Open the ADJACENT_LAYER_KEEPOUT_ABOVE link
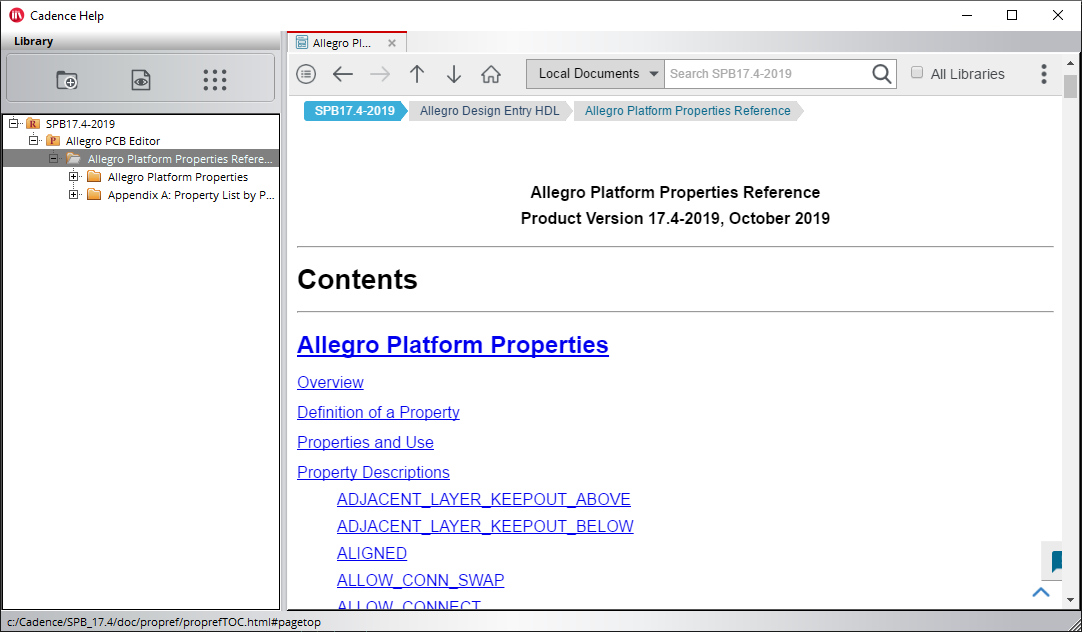Image resolution: width=1082 pixels, height=632 pixels. [x=484, y=499]
